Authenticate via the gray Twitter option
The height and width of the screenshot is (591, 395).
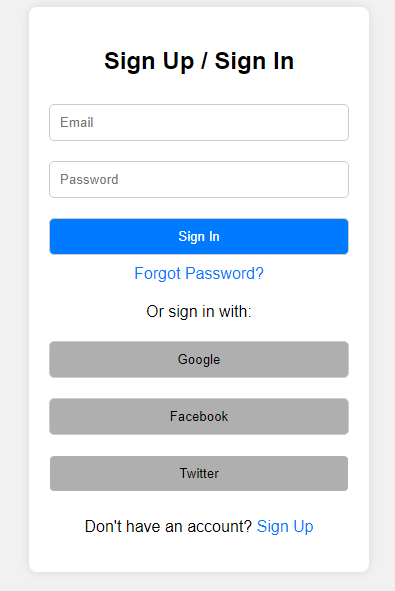click(199, 473)
